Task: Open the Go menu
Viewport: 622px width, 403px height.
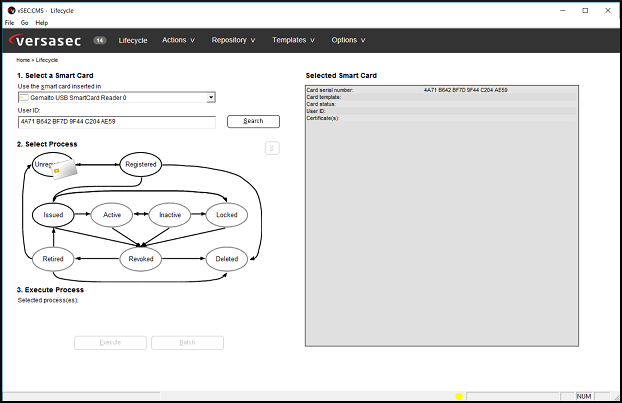Action: (25, 23)
